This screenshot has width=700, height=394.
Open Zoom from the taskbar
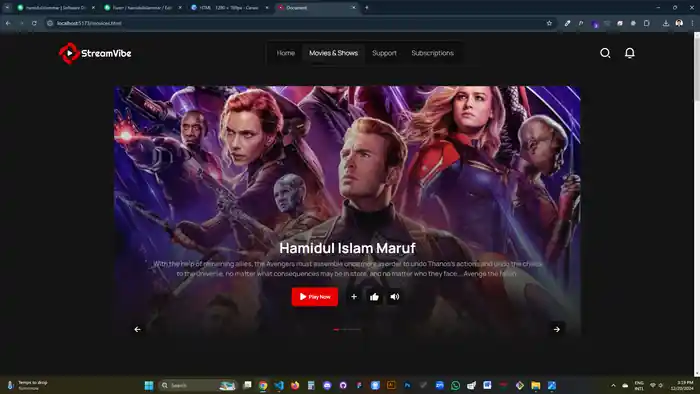pos(439,386)
